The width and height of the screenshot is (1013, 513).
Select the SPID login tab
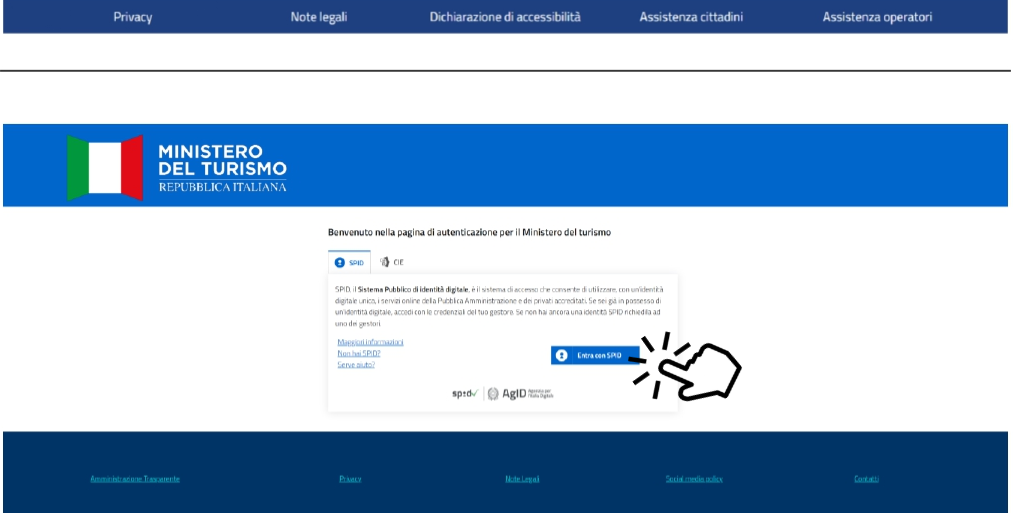tap(349, 262)
